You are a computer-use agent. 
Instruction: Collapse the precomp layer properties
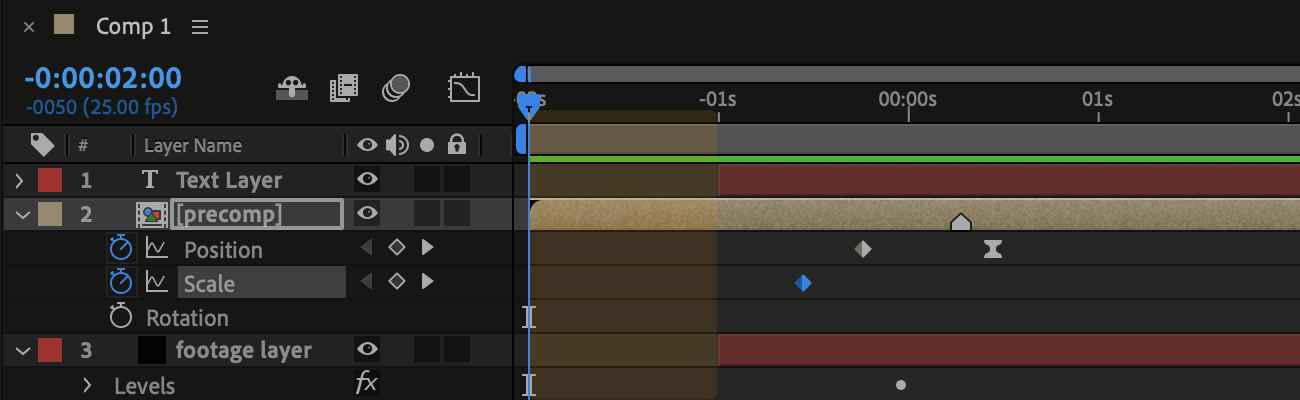20,214
